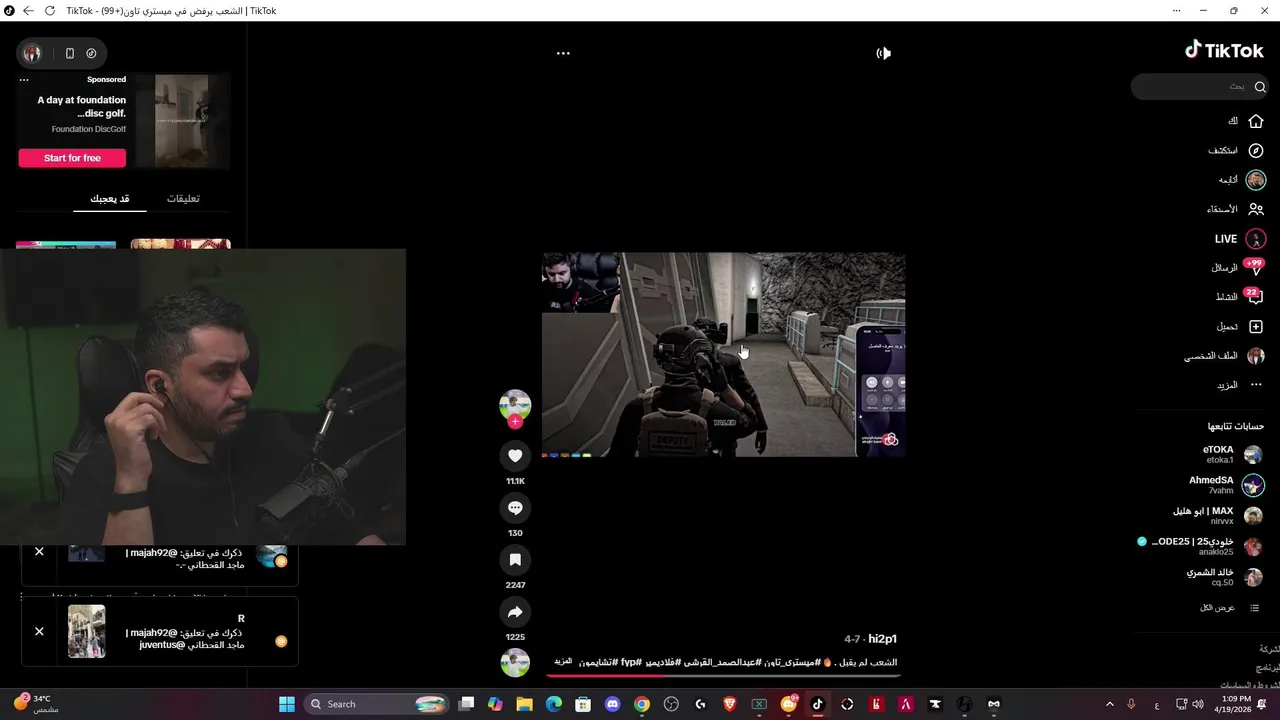This screenshot has height=720, width=1280.
Task: Open the video options three-dots menu
Action: (563, 53)
